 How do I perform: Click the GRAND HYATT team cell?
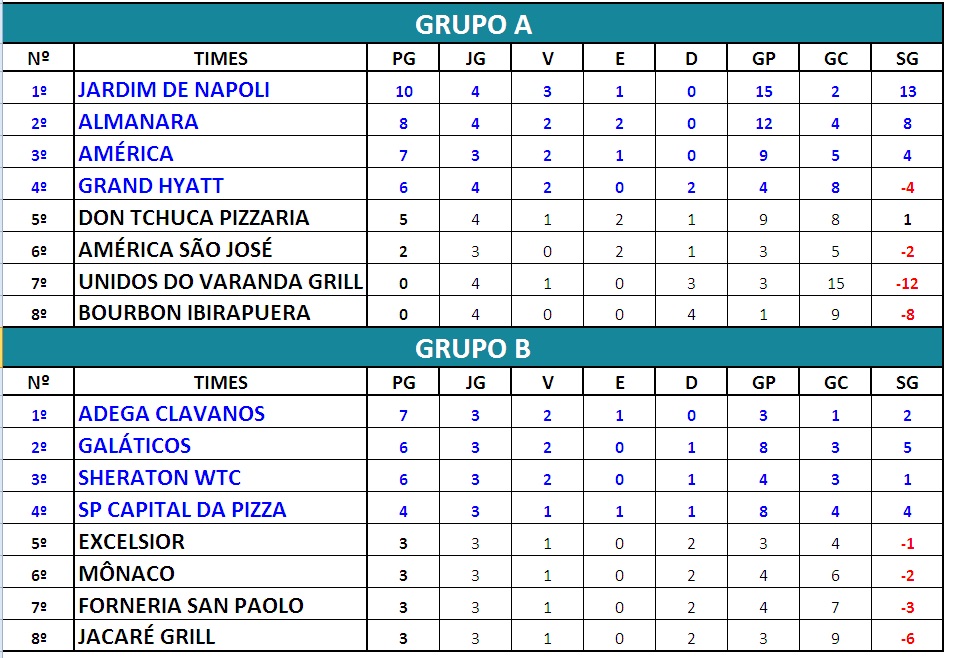(221, 185)
